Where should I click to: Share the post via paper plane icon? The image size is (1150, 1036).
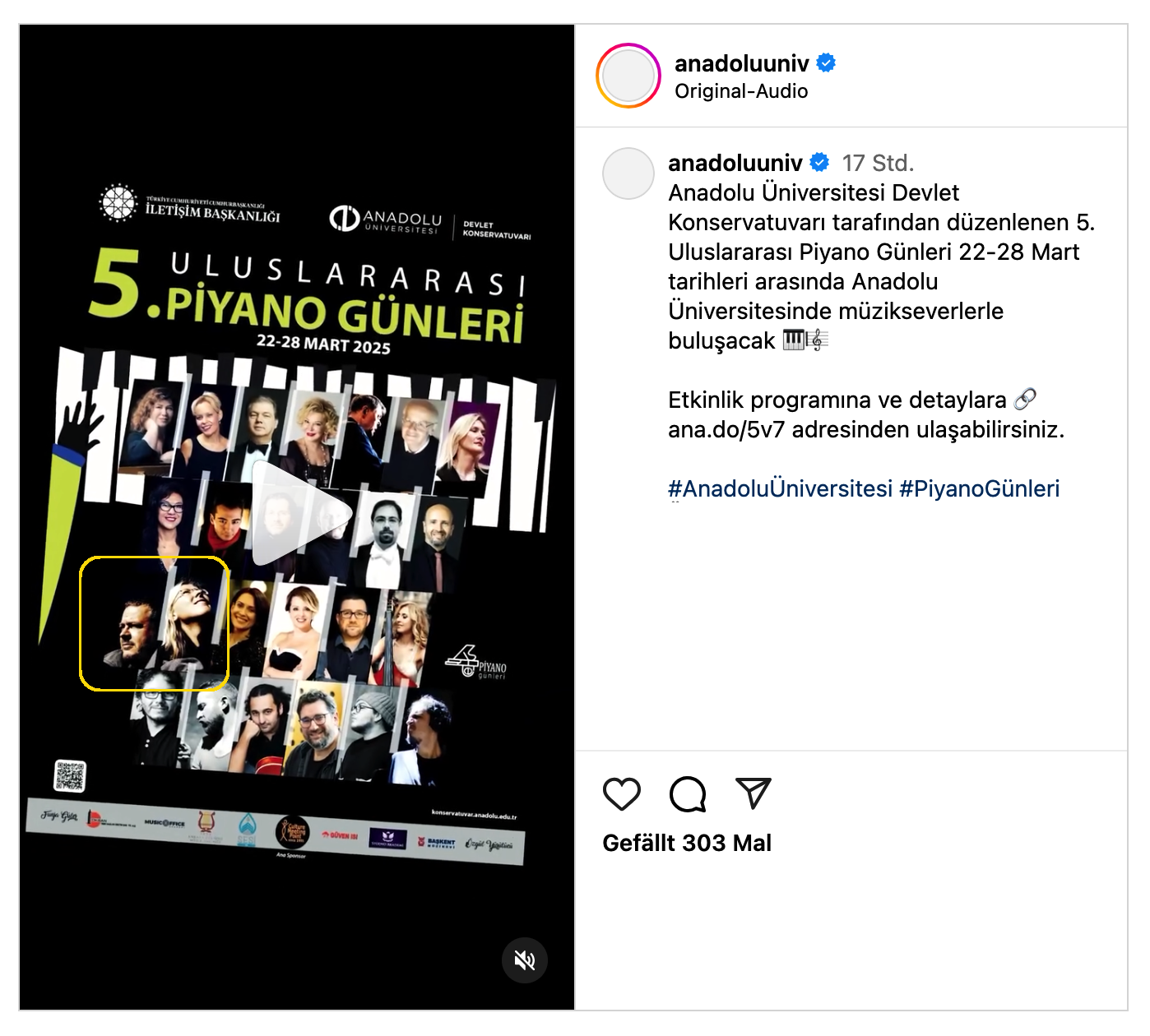pos(754,793)
